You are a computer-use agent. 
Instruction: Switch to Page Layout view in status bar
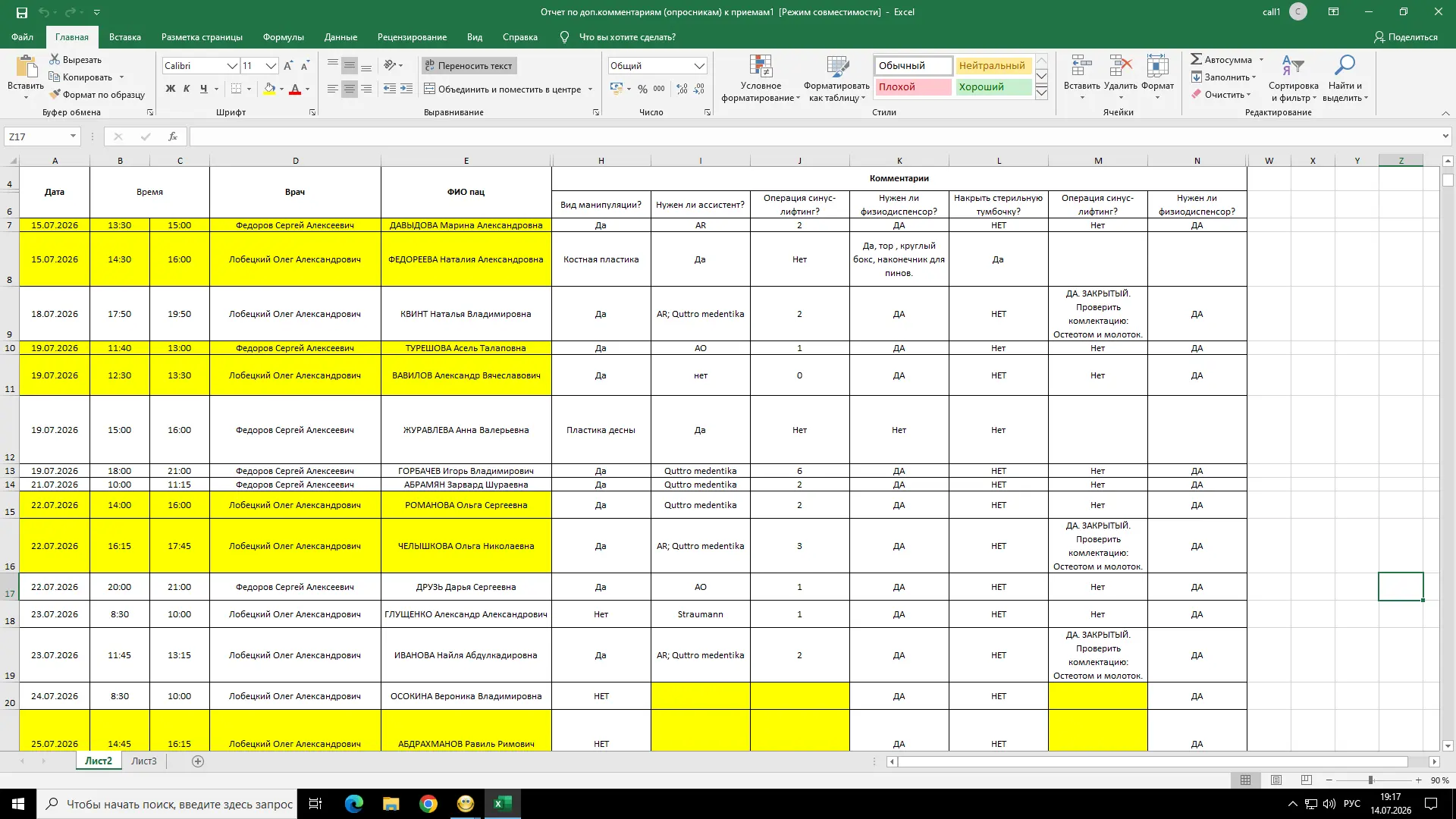click(x=1276, y=780)
